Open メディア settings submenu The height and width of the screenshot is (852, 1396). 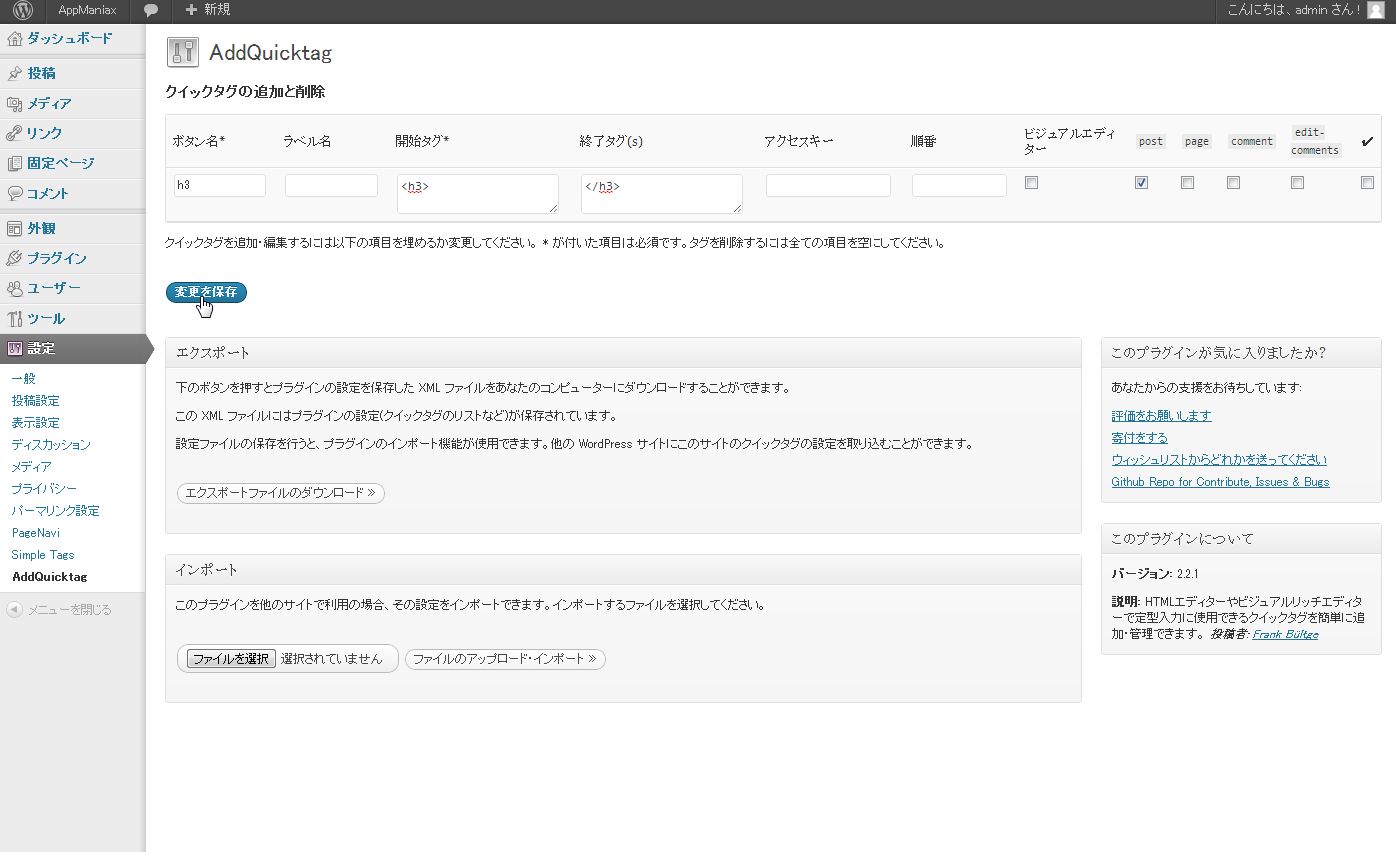pyautogui.click(x=31, y=466)
